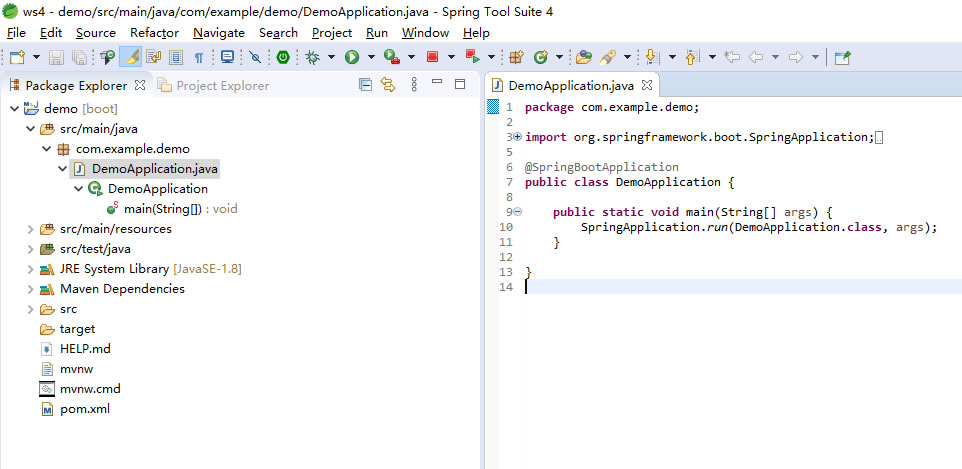Screen dimensions: 962x469
Task: Click the New Java Package icon
Action: coord(516,58)
